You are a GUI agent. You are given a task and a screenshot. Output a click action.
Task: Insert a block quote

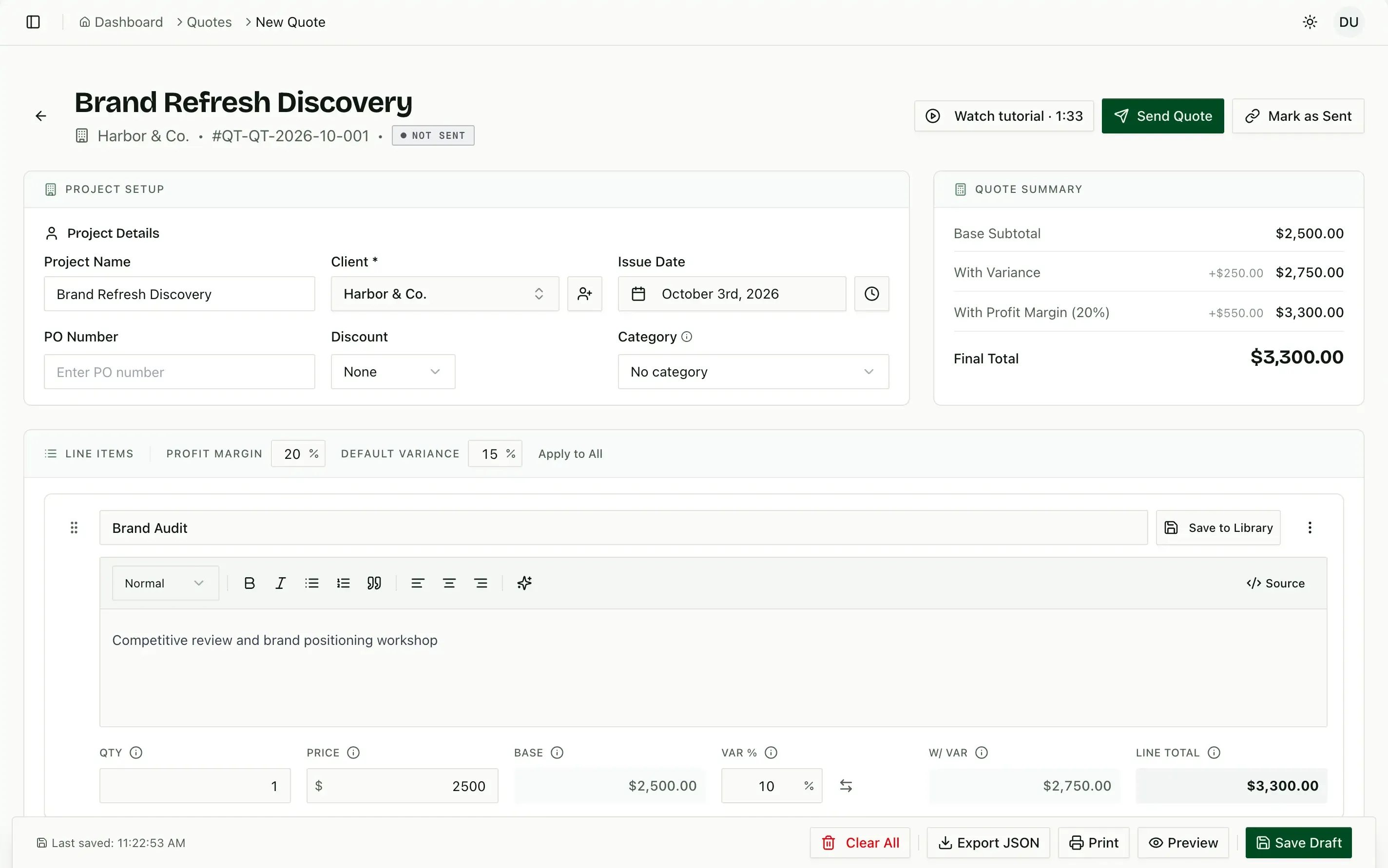374,583
